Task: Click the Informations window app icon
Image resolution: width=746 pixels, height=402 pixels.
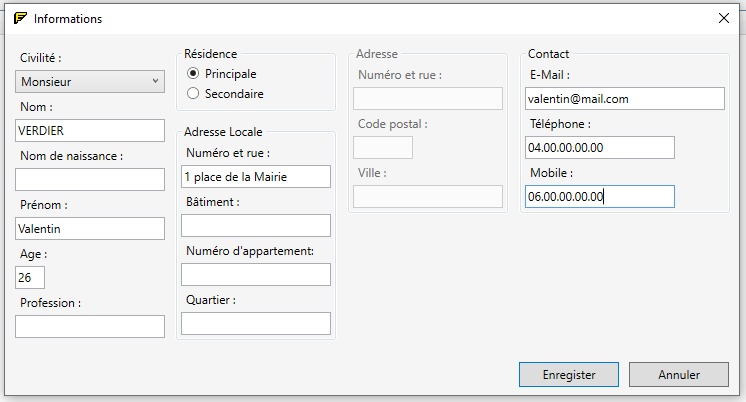Action: [20, 18]
